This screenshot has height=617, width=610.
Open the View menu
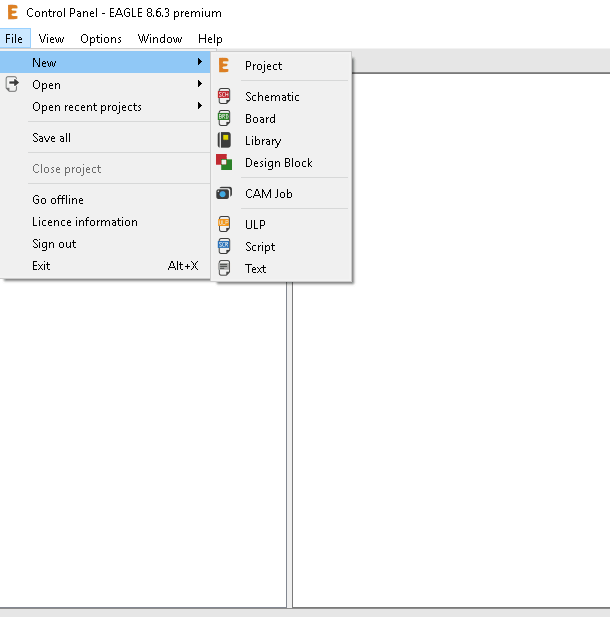[x=51, y=39]
